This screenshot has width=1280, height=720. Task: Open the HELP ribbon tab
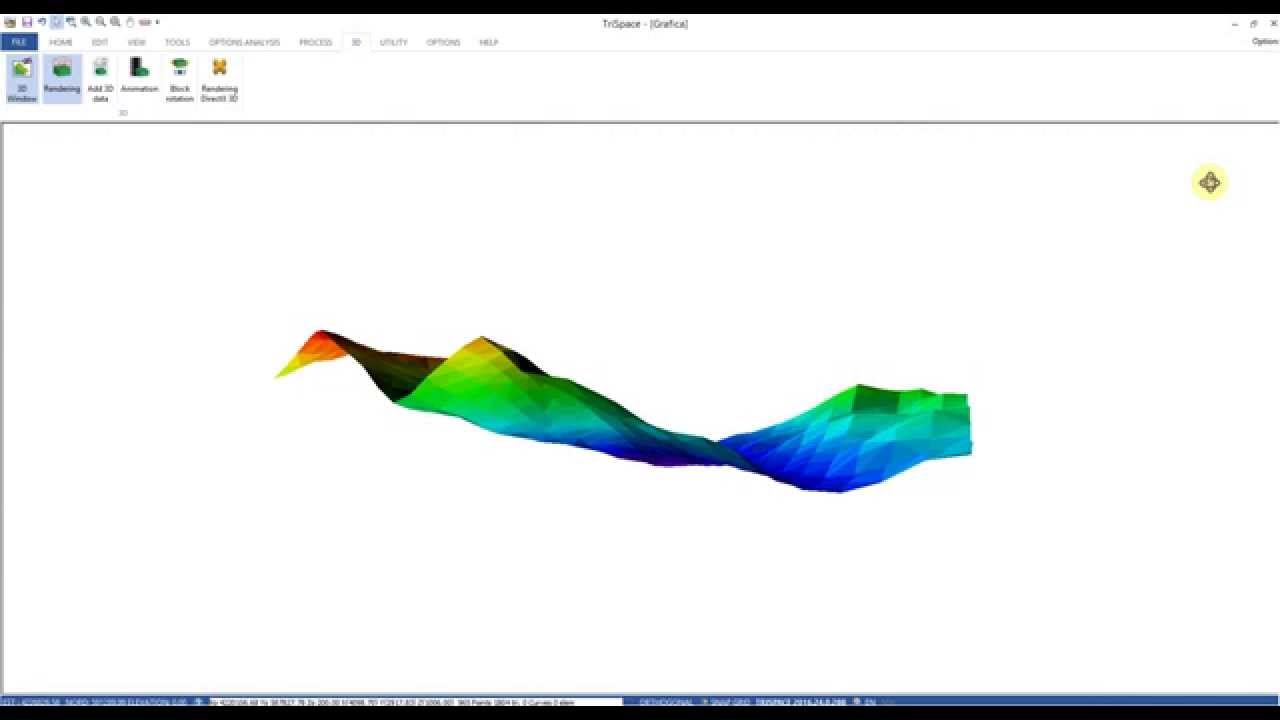point(489,42)
